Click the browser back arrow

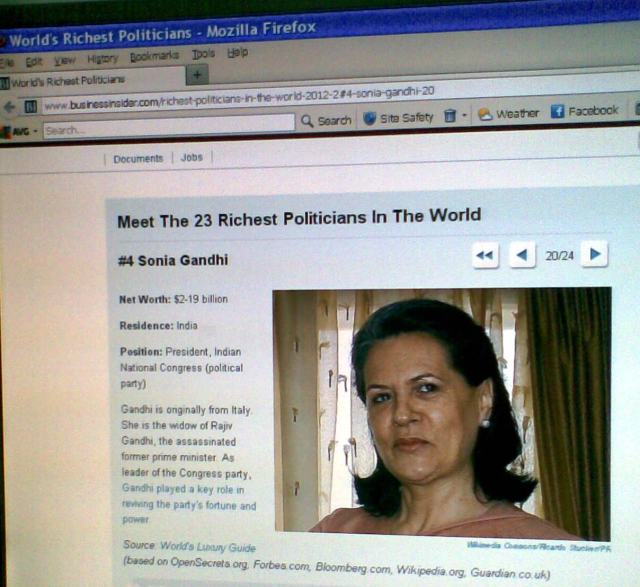pyautogui.click(x=9, y=106)
